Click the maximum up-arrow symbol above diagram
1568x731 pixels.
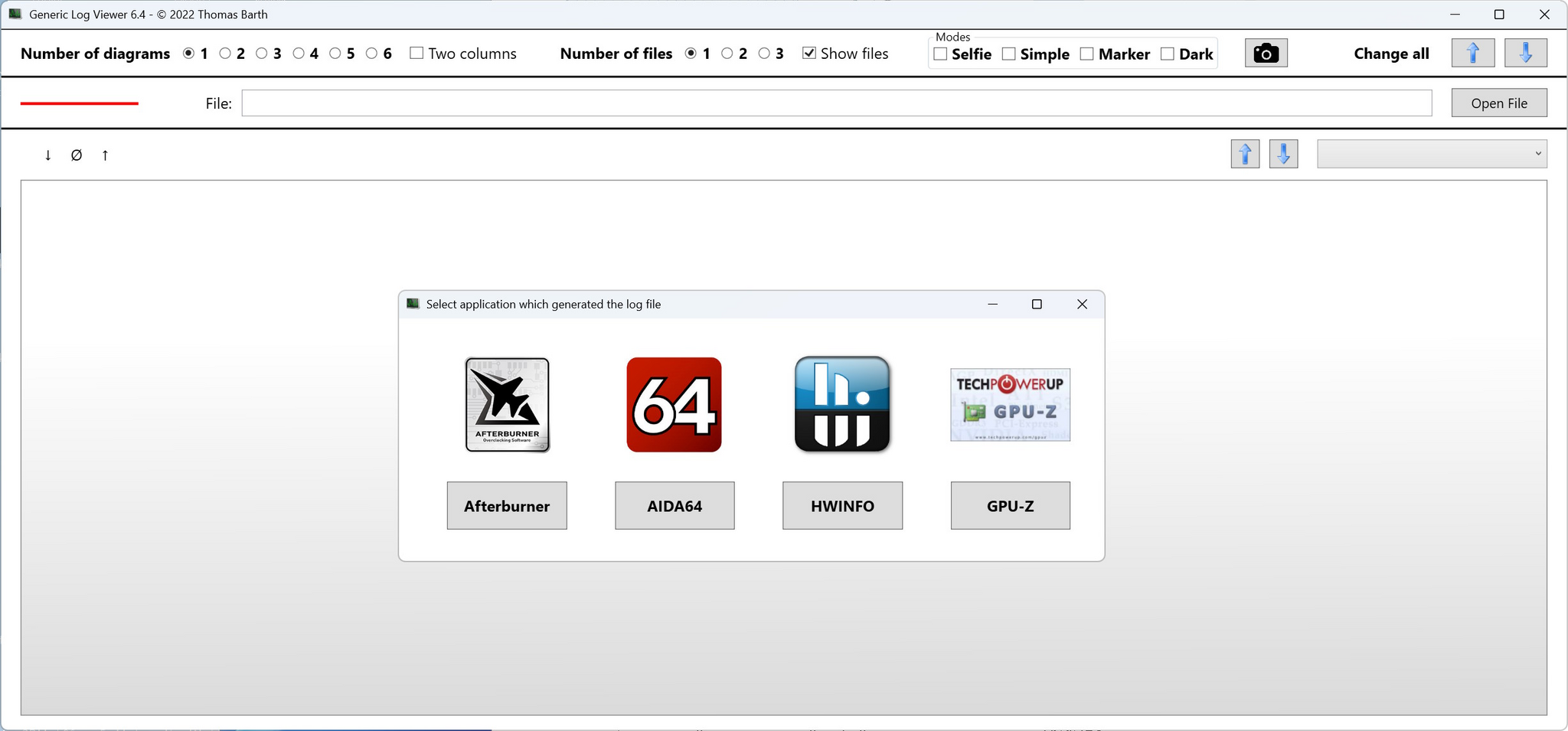click(105, 155)
